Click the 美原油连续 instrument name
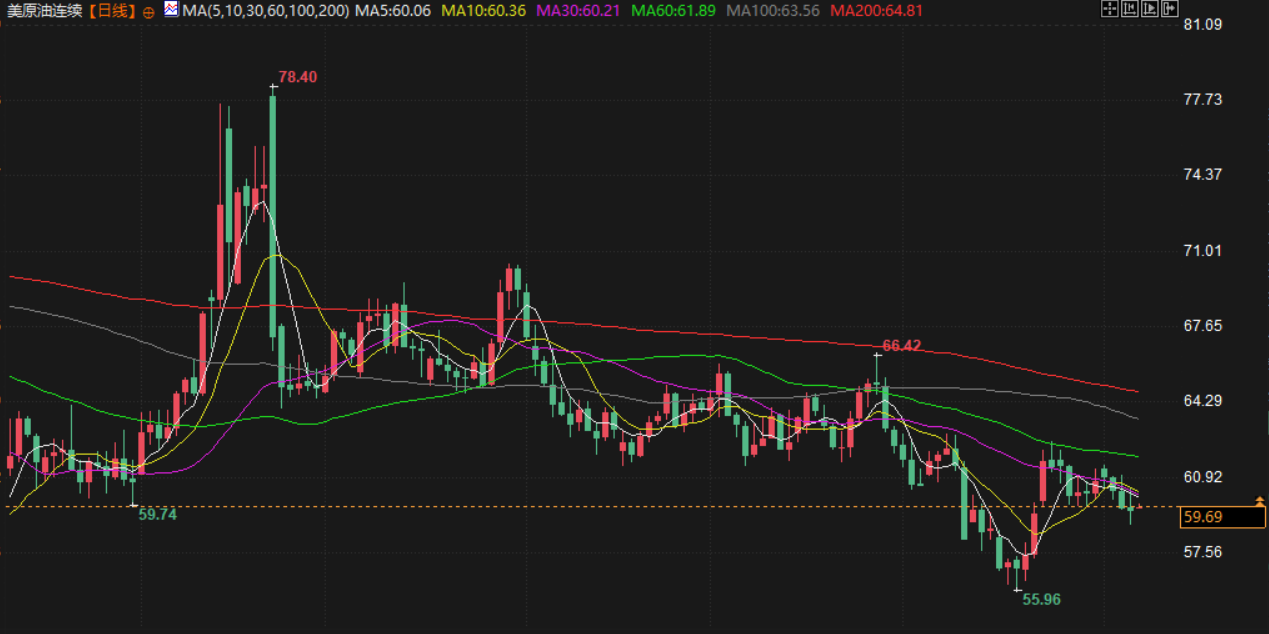The image size is (1269, 634). 44,11
